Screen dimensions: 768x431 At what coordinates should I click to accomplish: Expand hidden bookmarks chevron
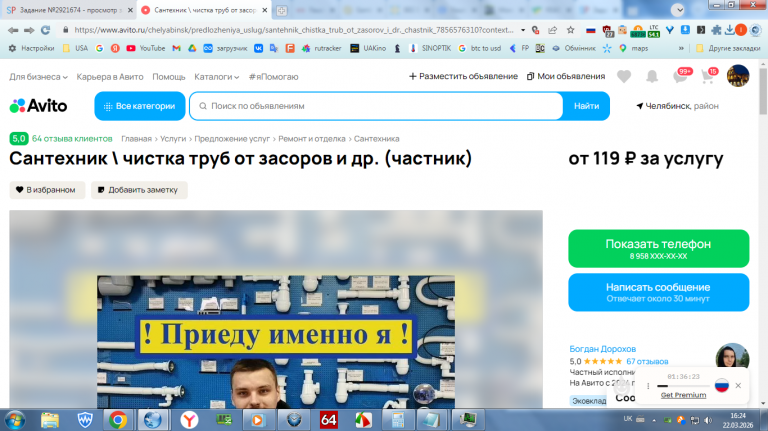pyautogui.click(x=681, y=48)
